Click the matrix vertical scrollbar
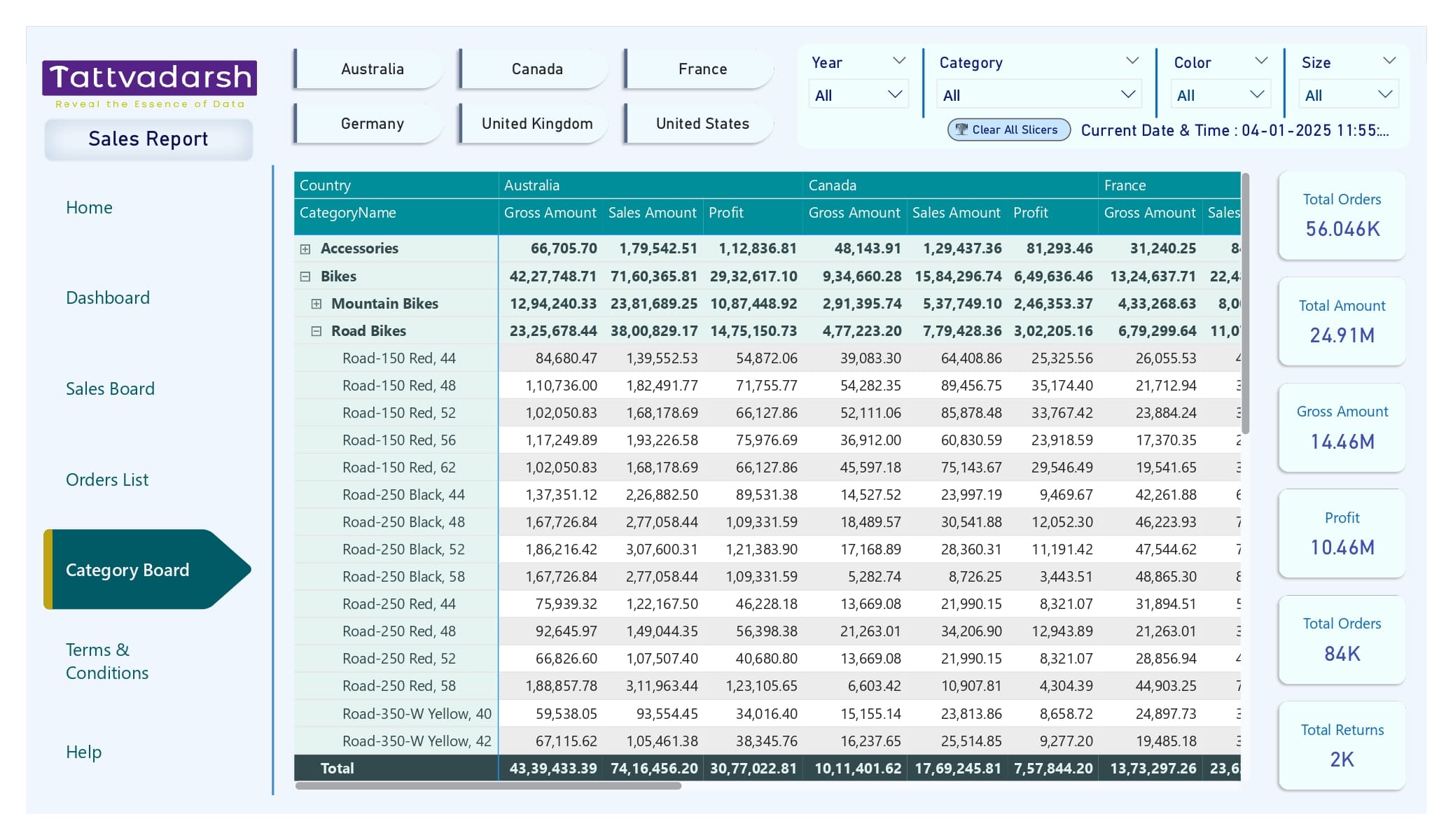 click(x=1245, y=302)
